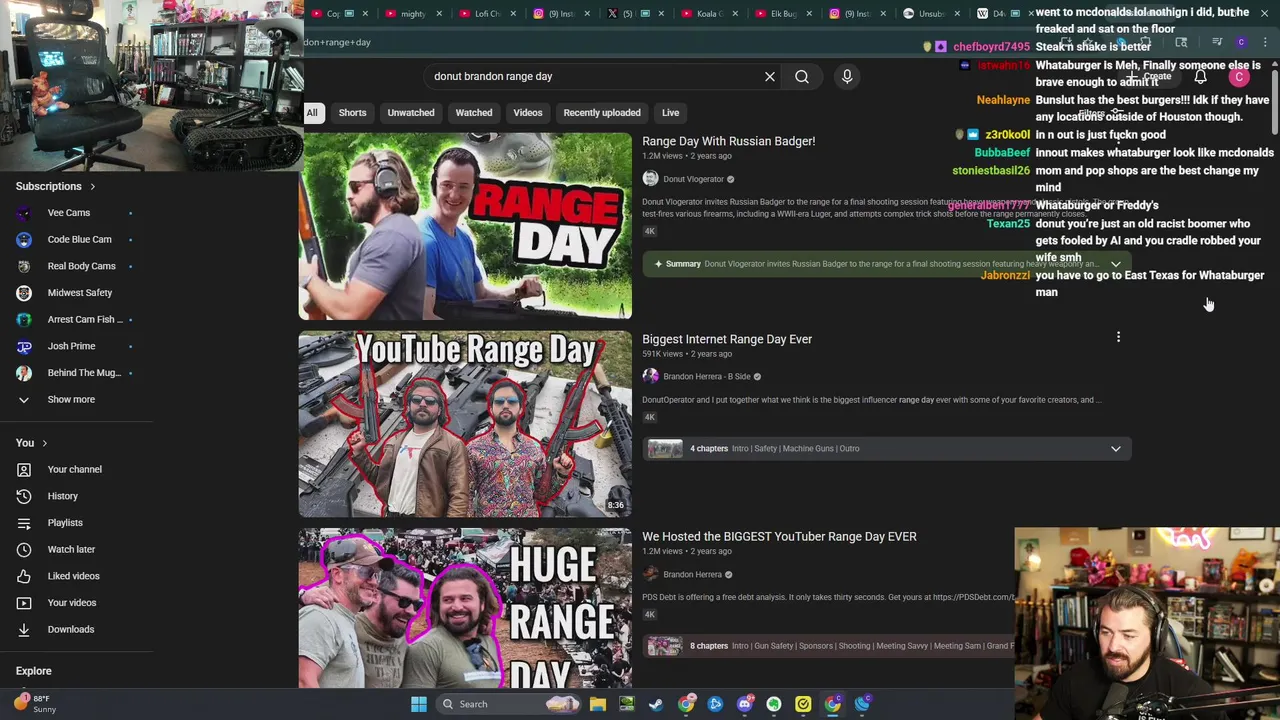Viewport: 1280px width, 720px height.
Task: Filter results by Unwatched
Action: pos(411,113)
